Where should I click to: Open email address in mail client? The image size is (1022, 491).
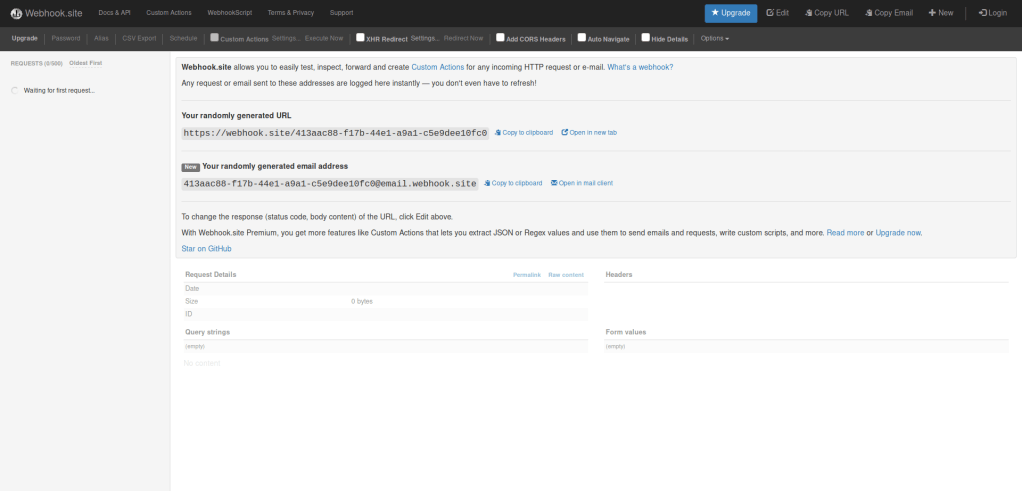(x=582, y=183)
